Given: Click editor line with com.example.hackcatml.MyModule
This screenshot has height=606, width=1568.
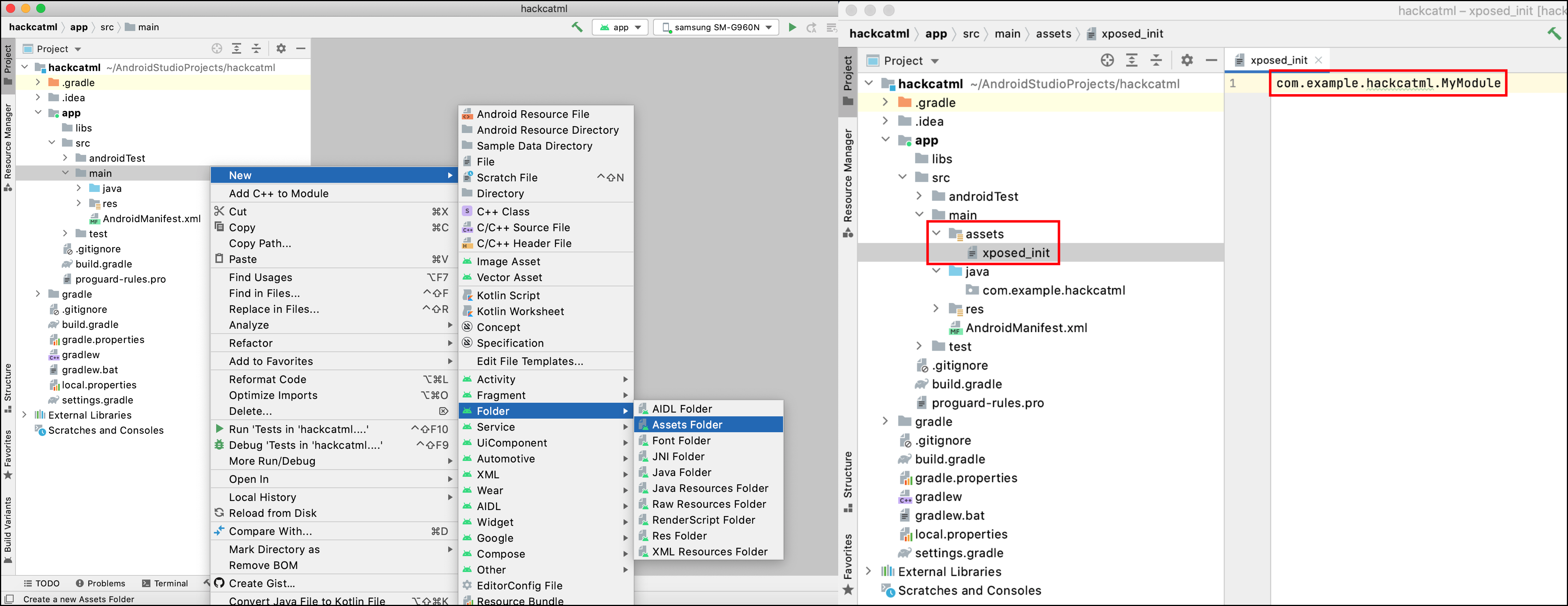Looking at the screenshot, I should point(1388,83).
